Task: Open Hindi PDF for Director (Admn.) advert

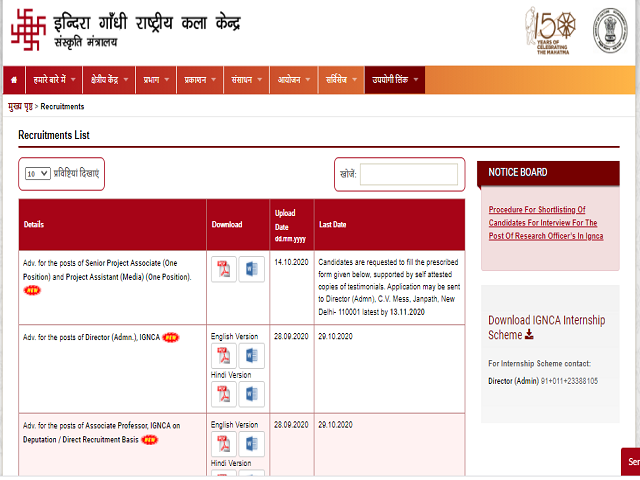Action: click(224, 394)
